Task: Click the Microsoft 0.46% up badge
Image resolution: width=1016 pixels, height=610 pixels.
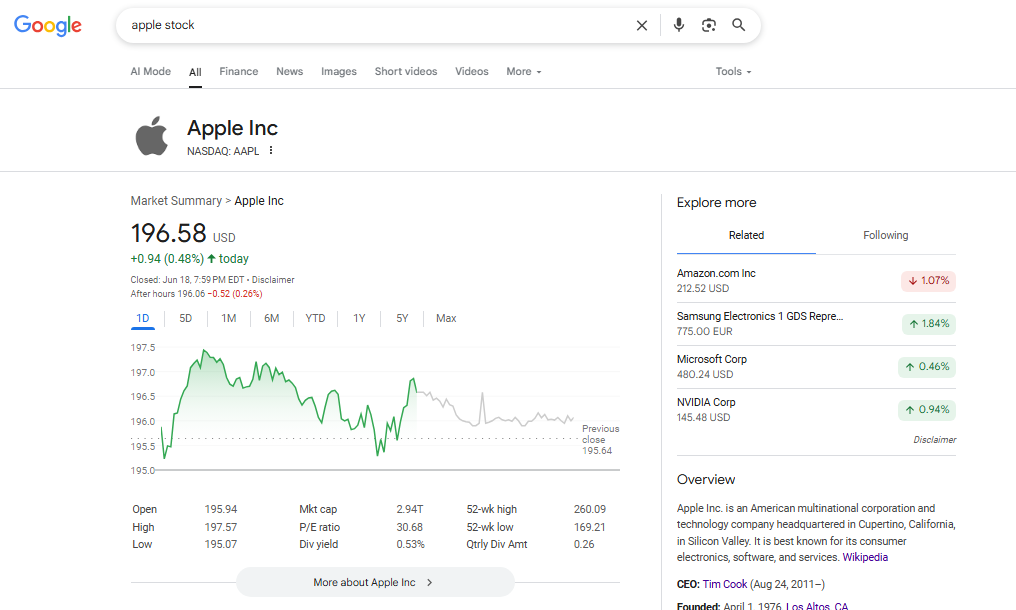Action: click(927, 367)
